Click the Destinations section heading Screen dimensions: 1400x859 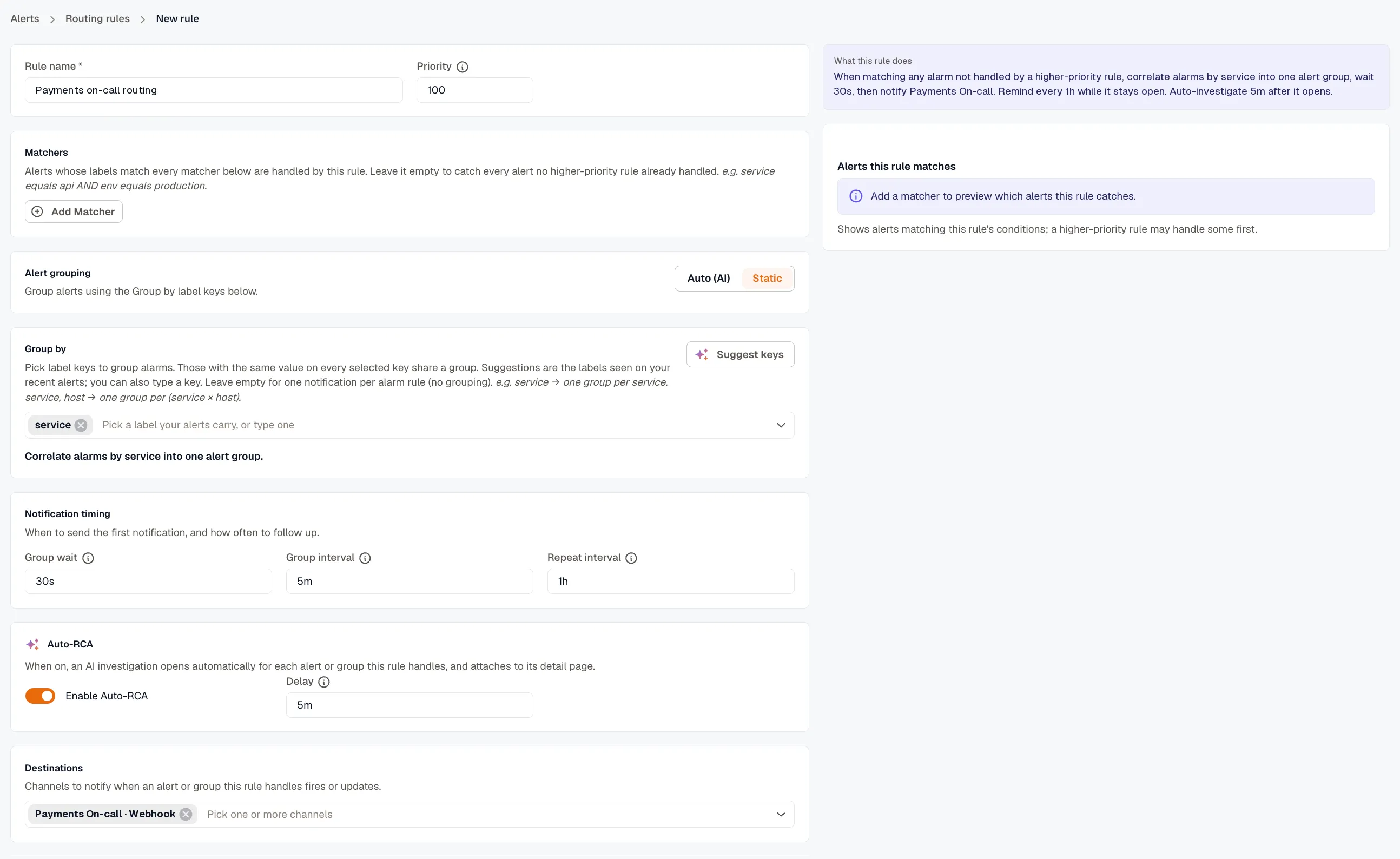click(54, 768)
